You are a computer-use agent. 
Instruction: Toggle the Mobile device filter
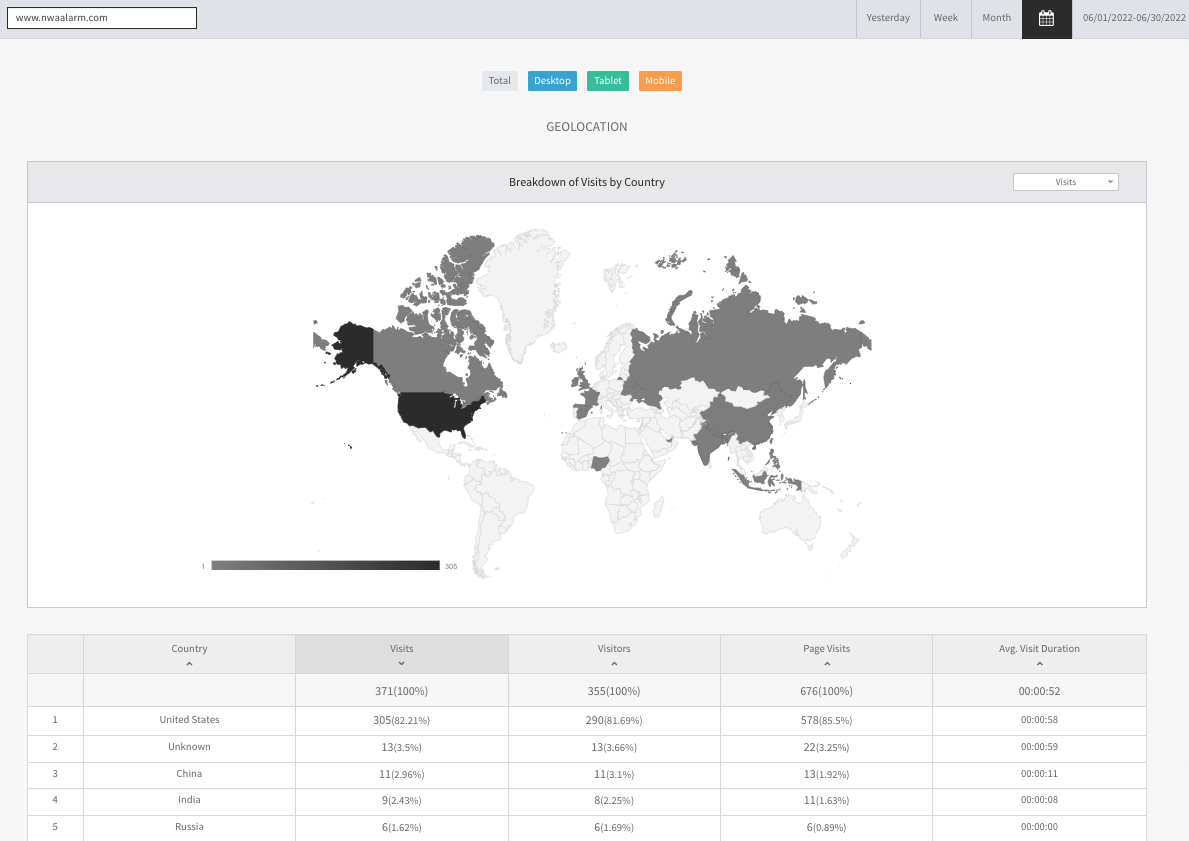coord(660,81)
